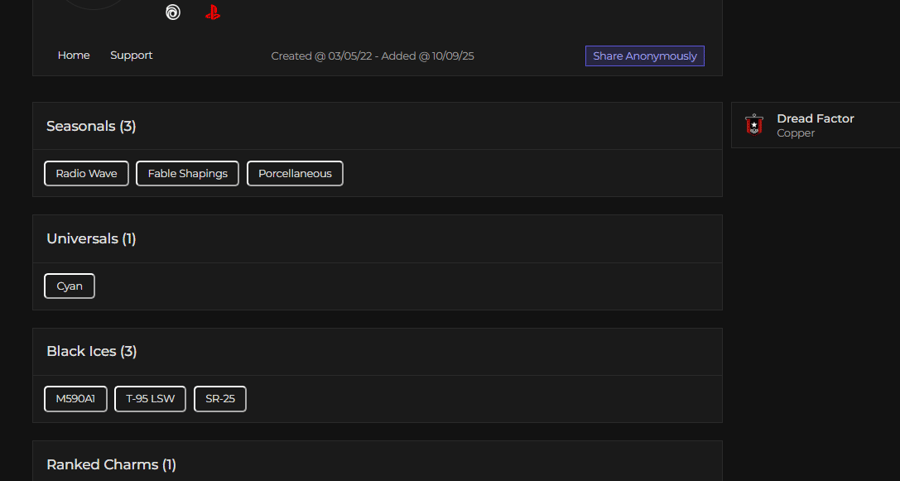Viewport: 900px width, 481px height.
Task: Click the Dread Factor title text
Action: click(815, 118)
